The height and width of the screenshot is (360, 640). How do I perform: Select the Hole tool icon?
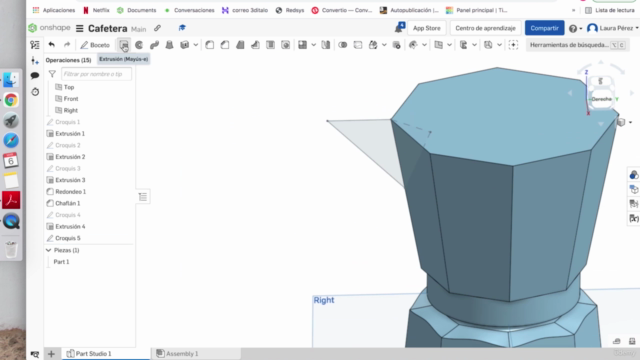[x=285, y=45]
